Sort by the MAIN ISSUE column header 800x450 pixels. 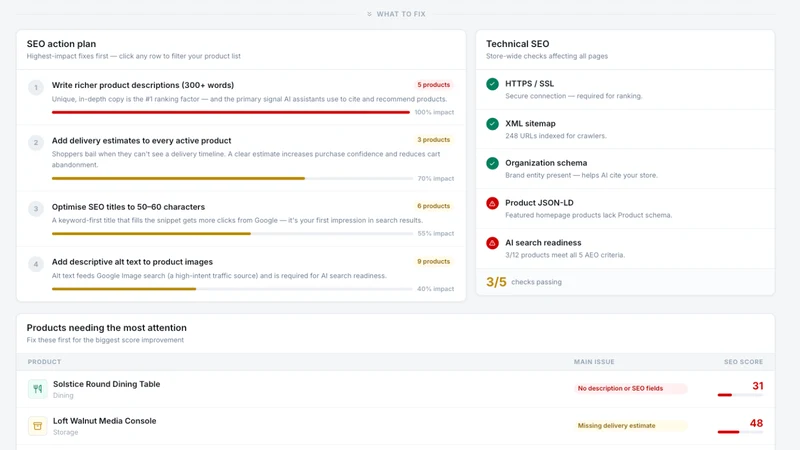(594, 362)
